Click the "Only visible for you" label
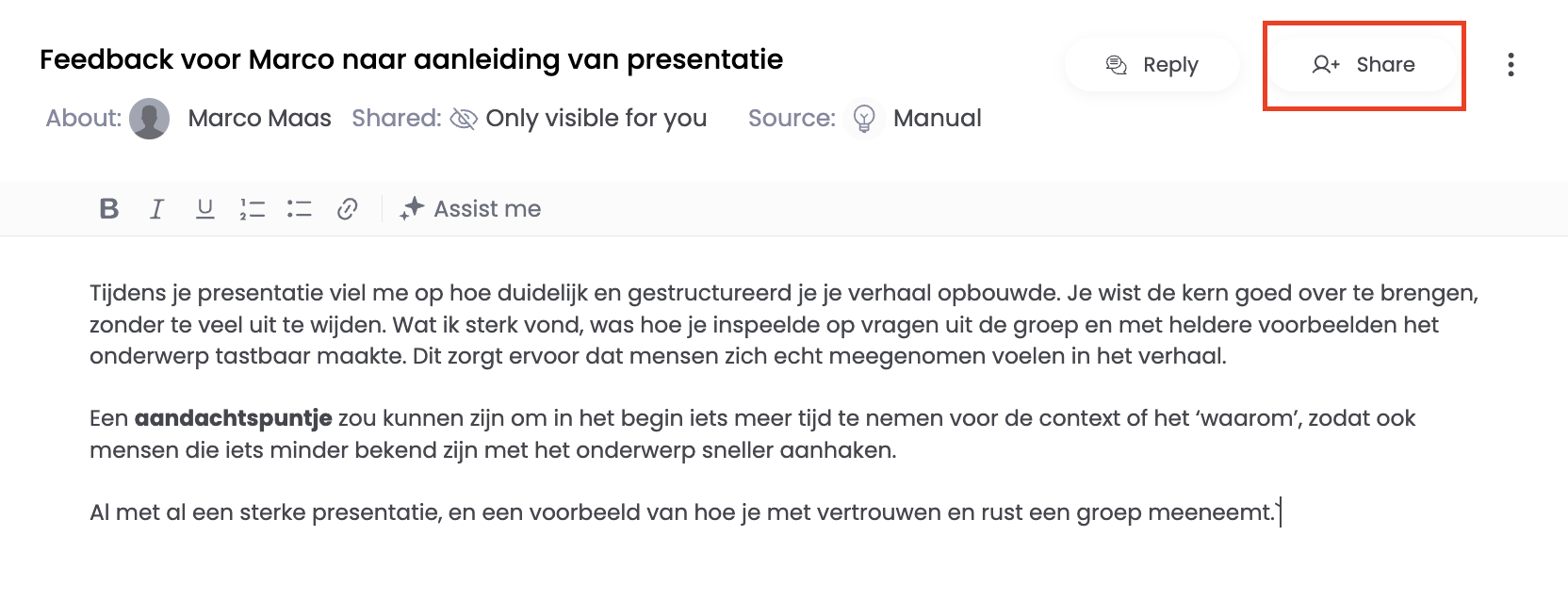 [x=596, y=119]
